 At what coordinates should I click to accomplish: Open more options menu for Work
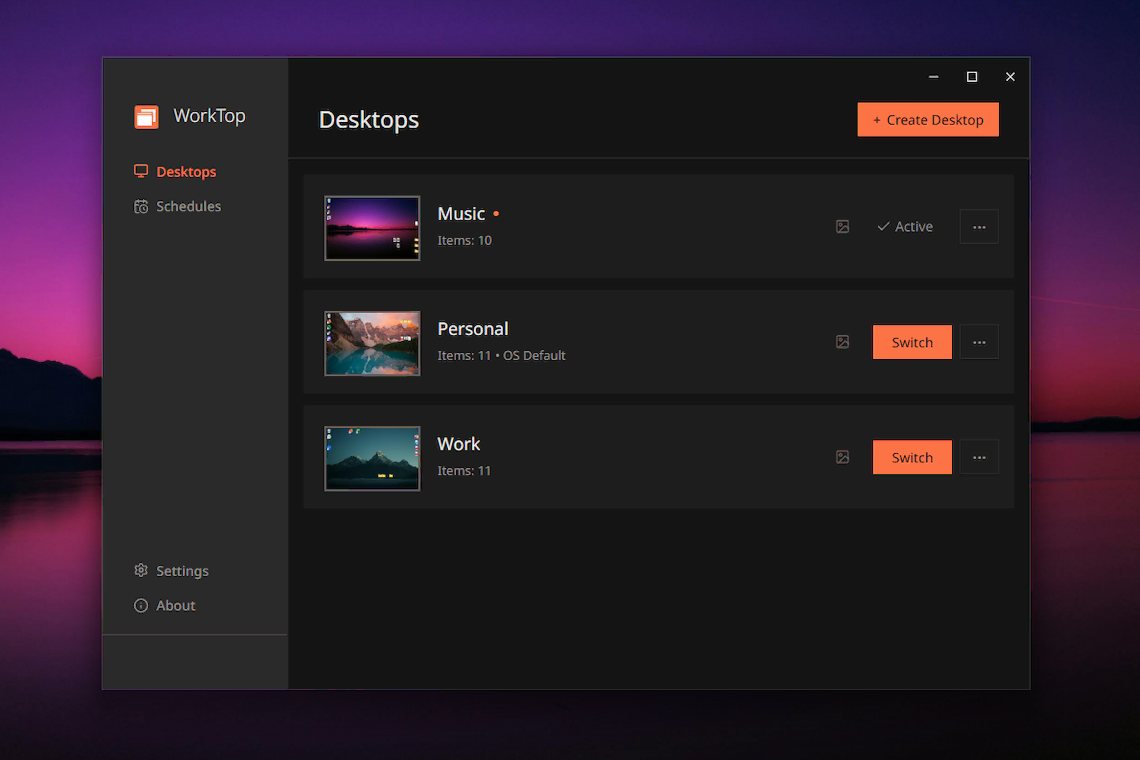979,457
